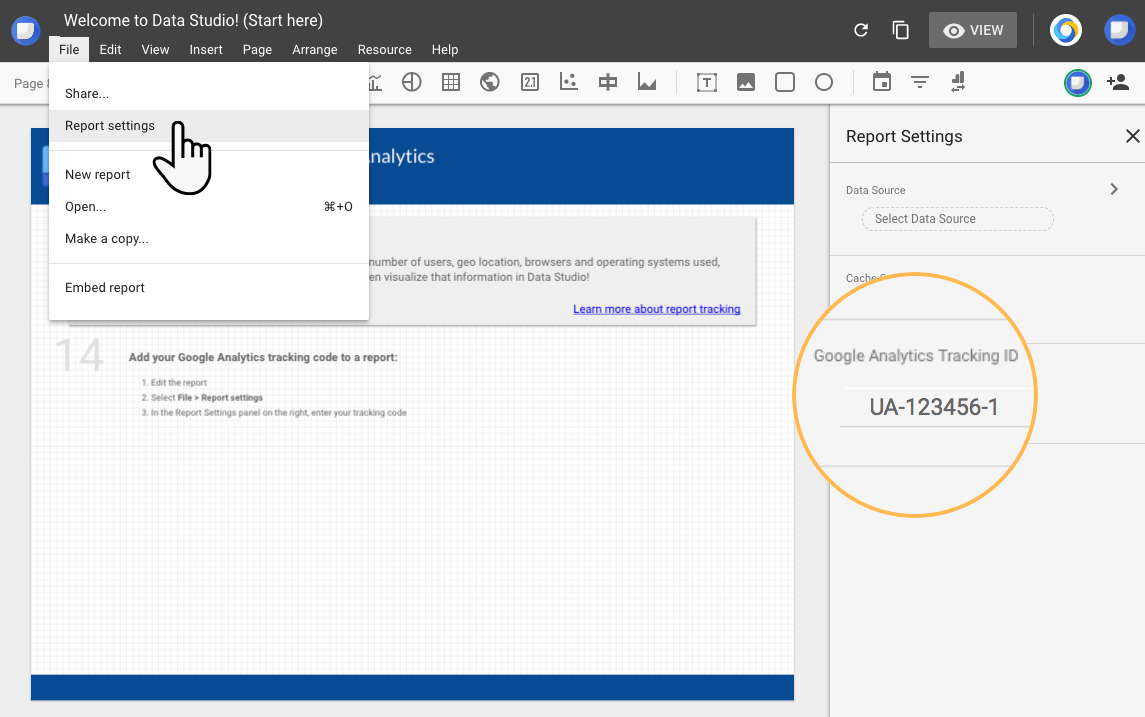The image size is (1145, 717).
Task: Add a geo map chart
Action: 490,83
